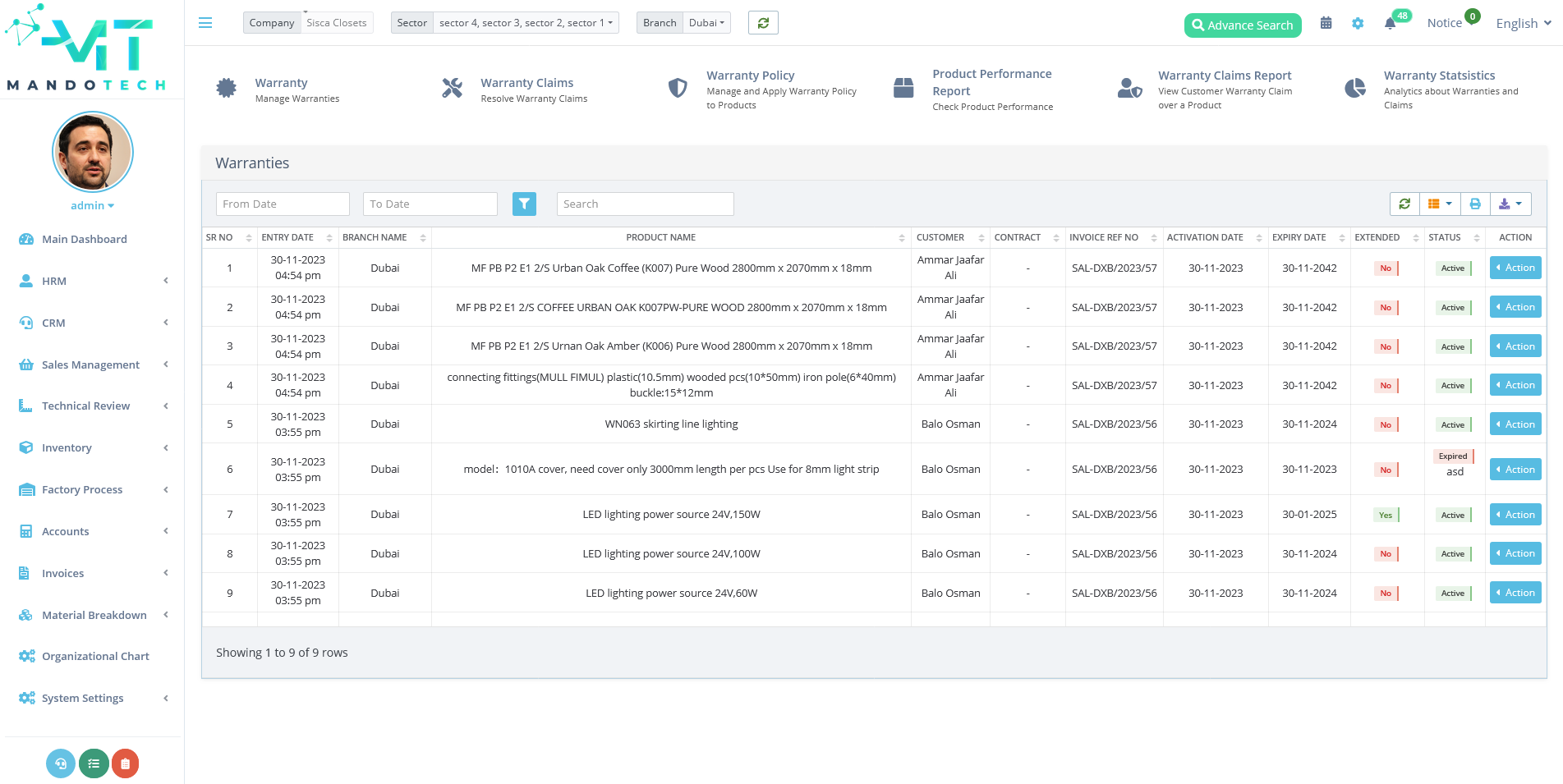Viewport: 1563px width, 784px height.
Task: Open the sector selection dropdown
Action: coord(526,22)
